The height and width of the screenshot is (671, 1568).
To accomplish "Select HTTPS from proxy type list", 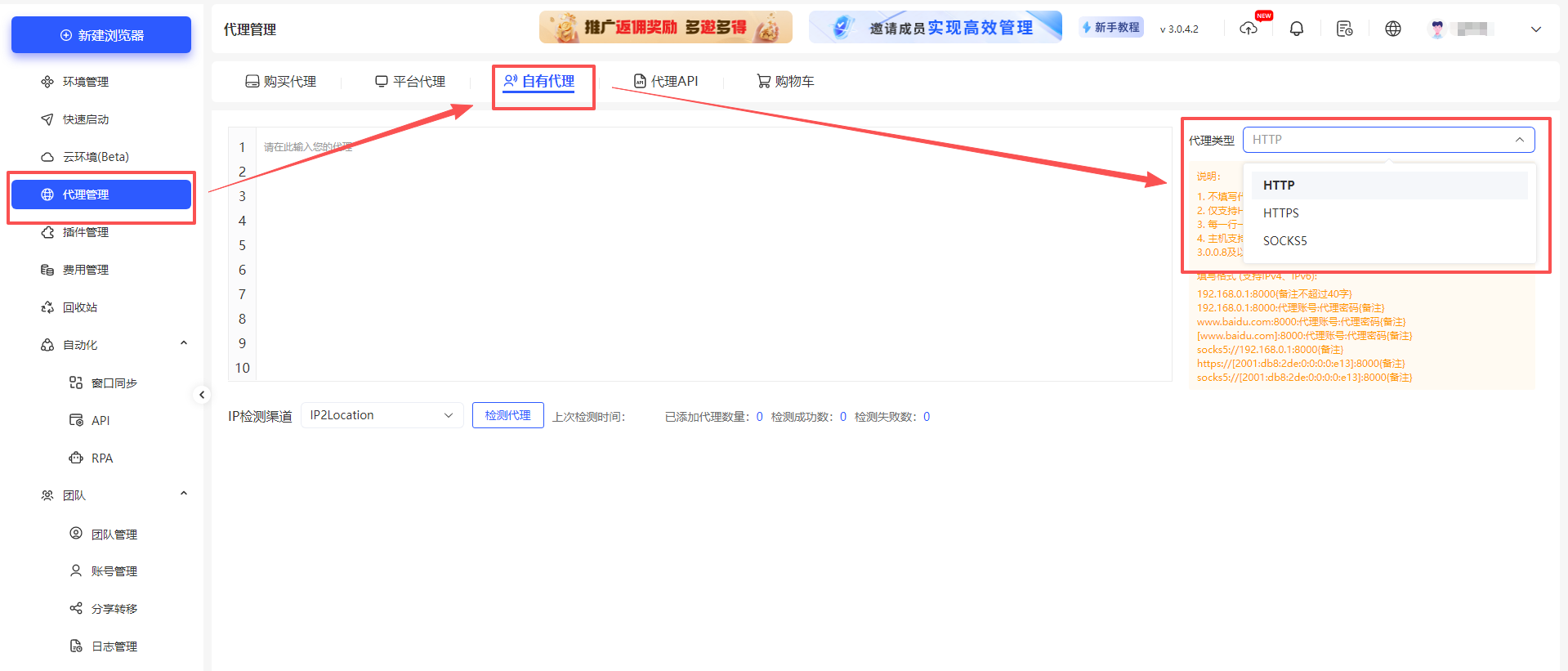I will [1280, 213].
